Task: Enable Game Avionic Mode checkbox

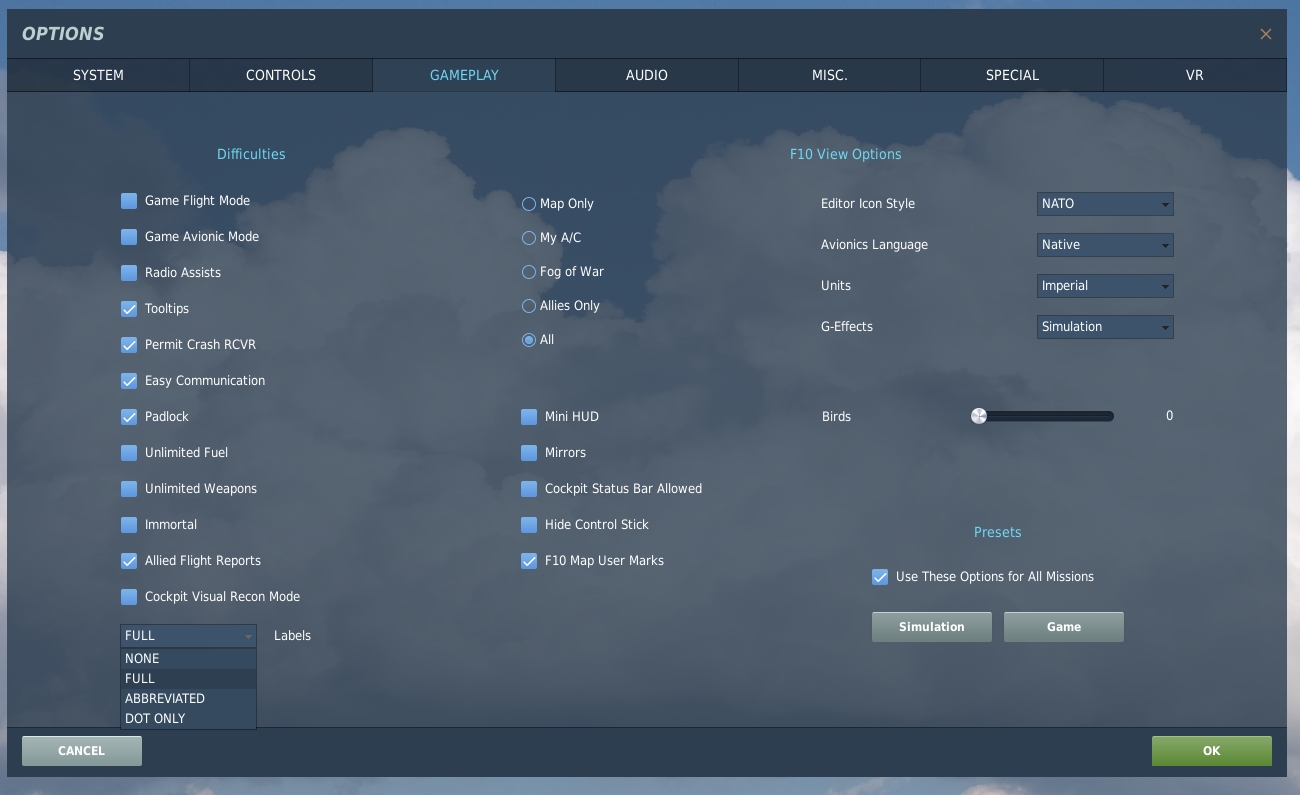Action: tap(129, 237)
